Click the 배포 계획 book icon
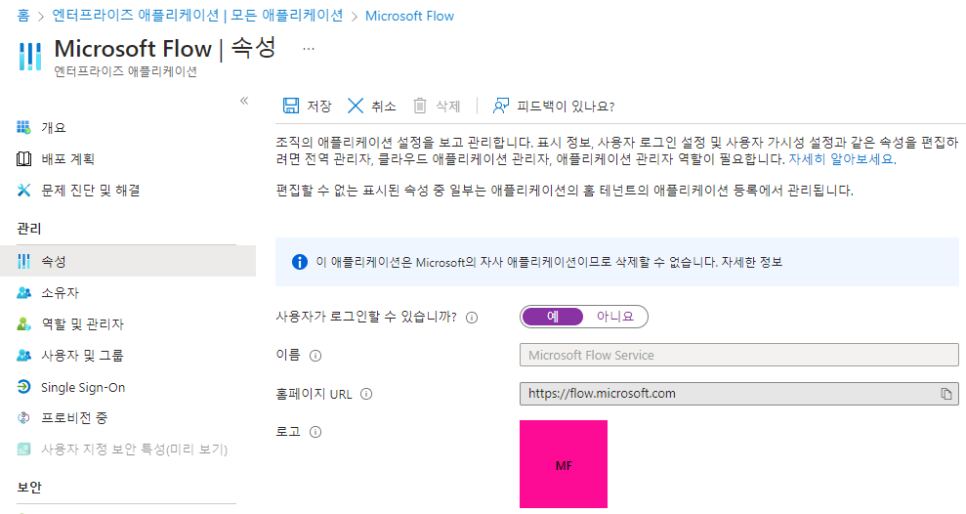The width and height of the screenshot is (966, 514). point(23,159)
